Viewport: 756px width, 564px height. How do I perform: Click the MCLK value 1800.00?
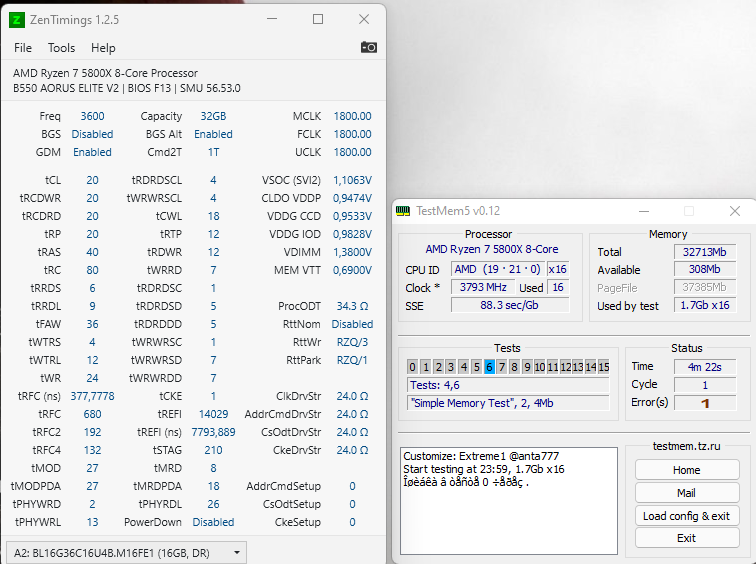(352, 116)
